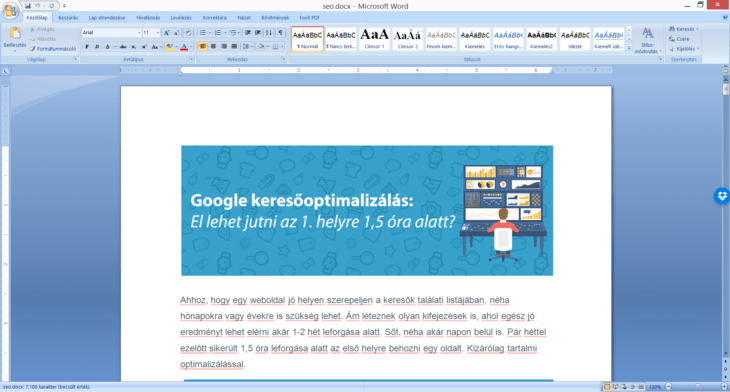730x392 pixels.
Task: Align text right
Action: pyautogui.click(x=224, y=47)
